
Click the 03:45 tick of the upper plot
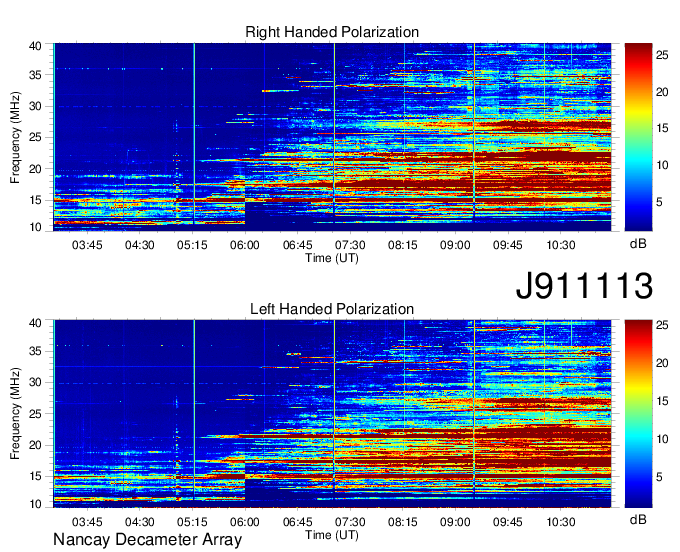point(87,245)
